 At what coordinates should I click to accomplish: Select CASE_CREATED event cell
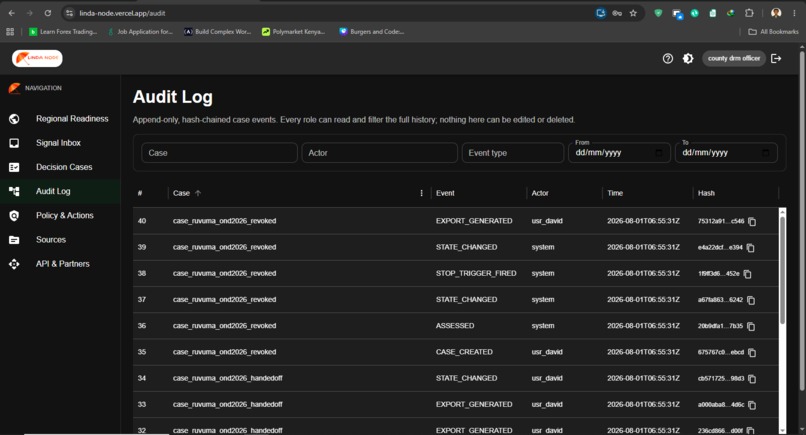[464, 352]
